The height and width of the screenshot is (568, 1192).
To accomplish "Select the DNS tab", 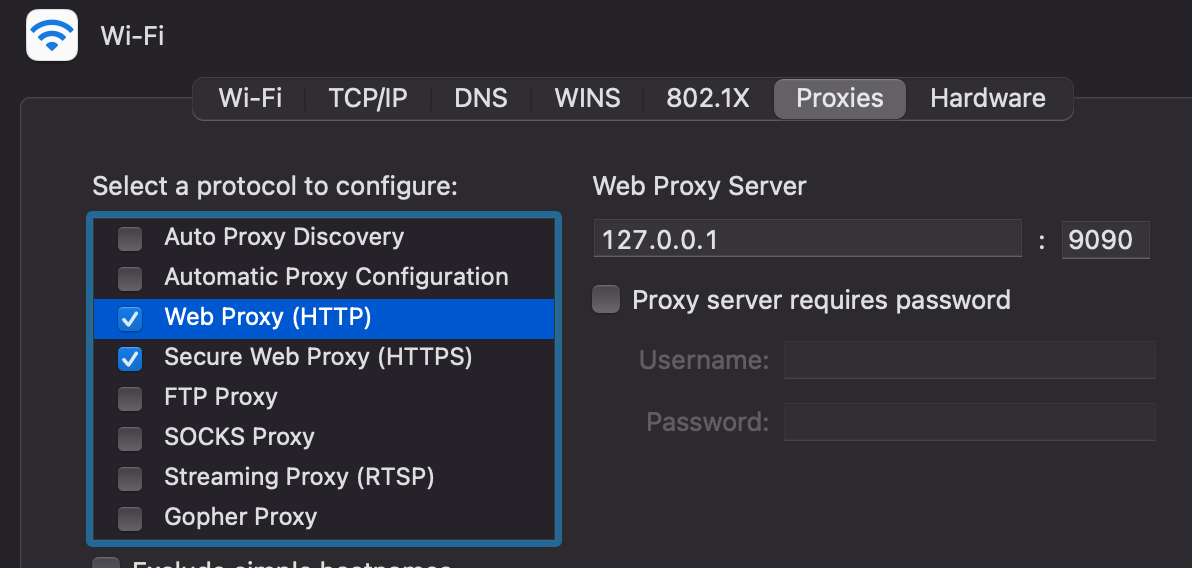I will (480, 99).
